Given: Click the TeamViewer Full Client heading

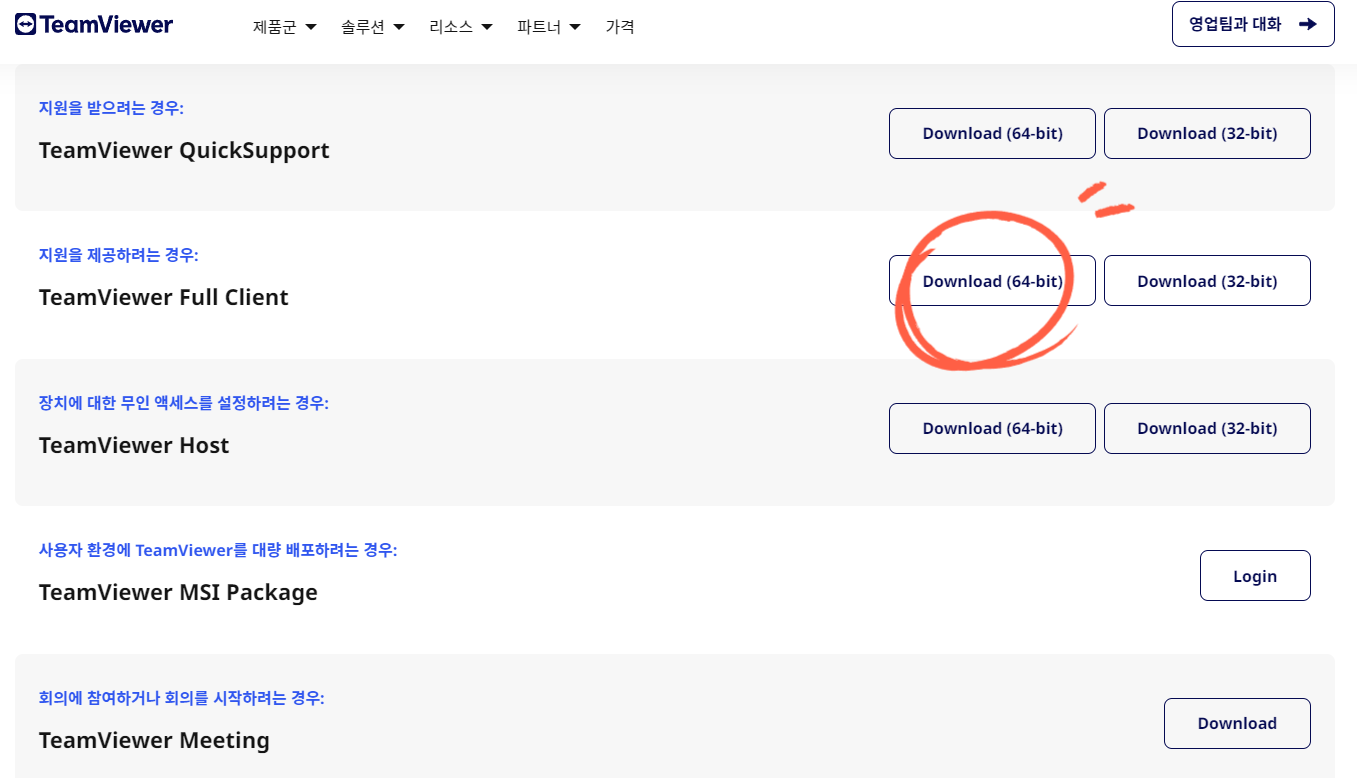Looking at the screenshot, I should 164,297.
